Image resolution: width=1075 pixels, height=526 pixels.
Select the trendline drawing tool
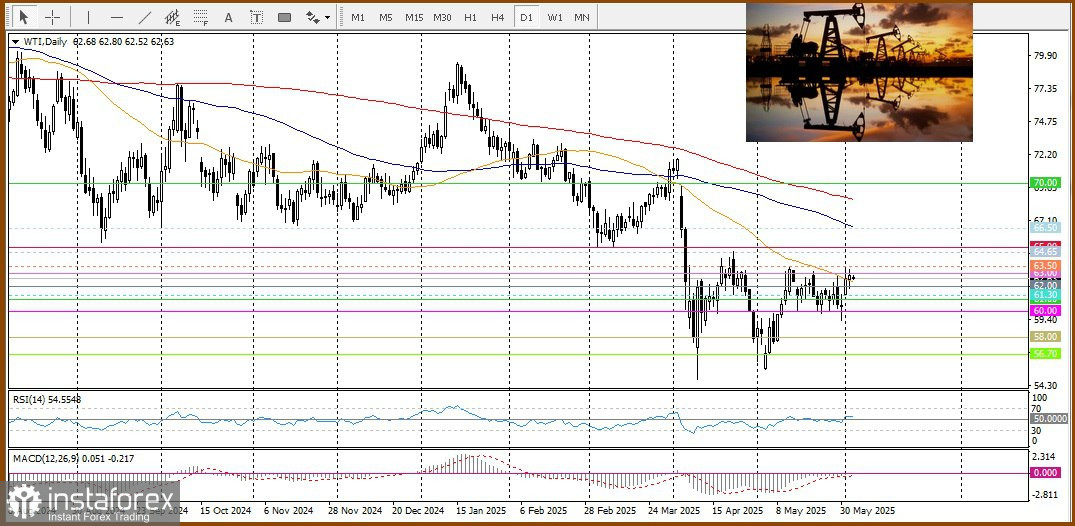[145, 17]
